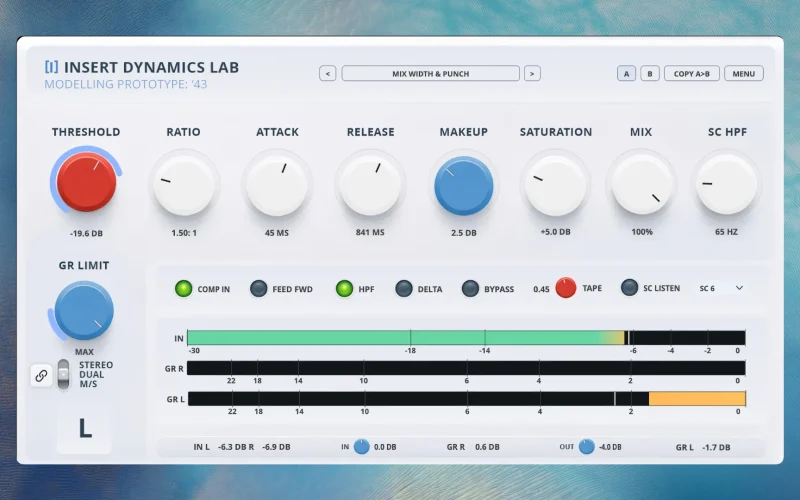Click the -4.0 DB output gain value
This screenshot has height=500, width=800.
610,447
